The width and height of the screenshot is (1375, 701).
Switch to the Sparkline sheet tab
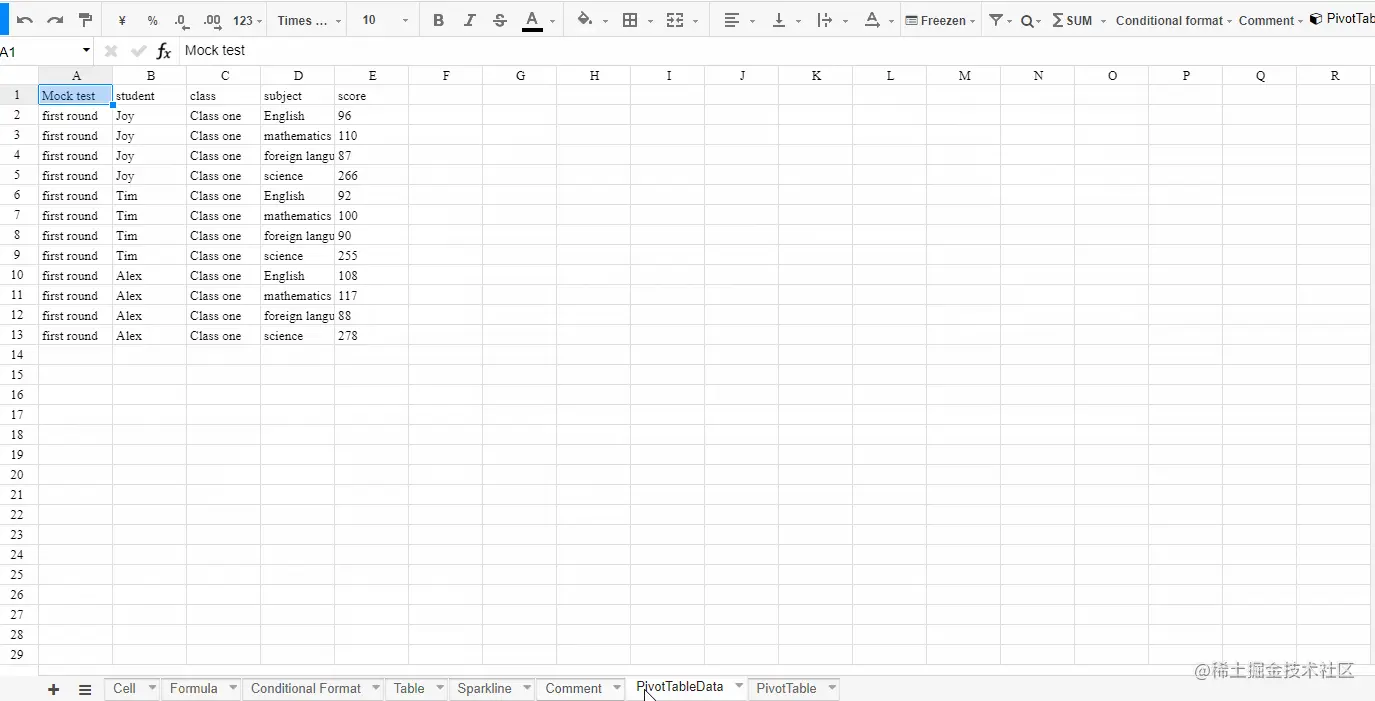click(484, 688)
